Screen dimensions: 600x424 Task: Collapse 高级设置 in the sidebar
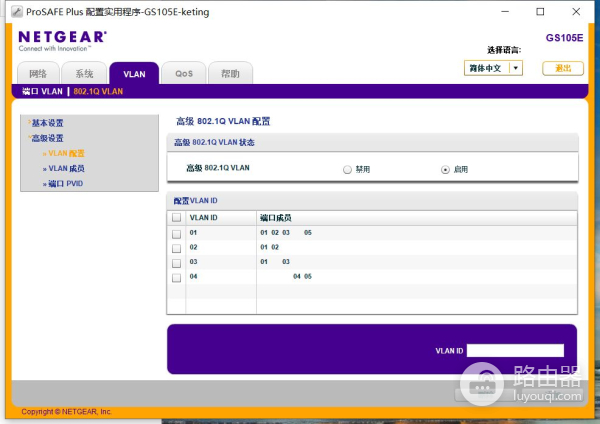46,138
